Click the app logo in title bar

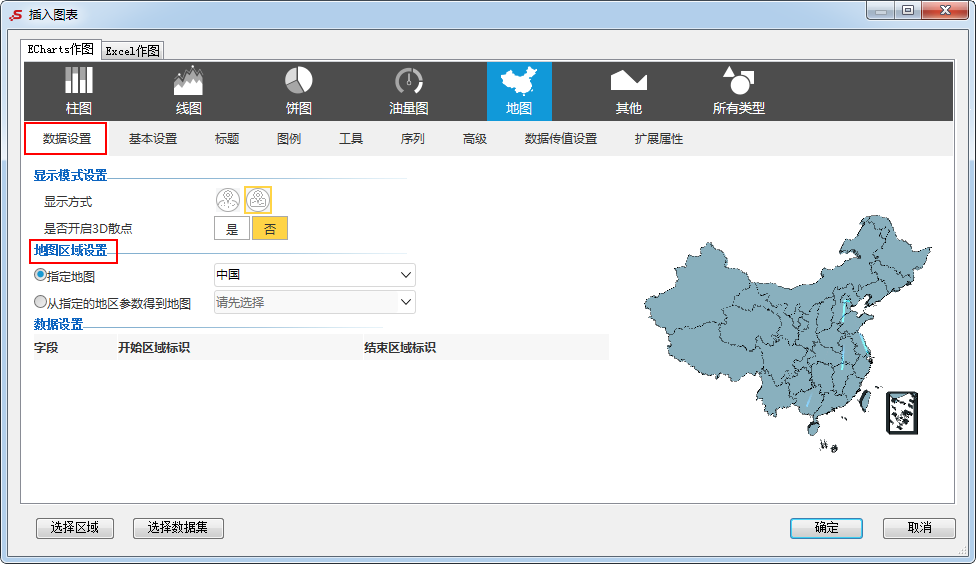click(x=16, y=14)
